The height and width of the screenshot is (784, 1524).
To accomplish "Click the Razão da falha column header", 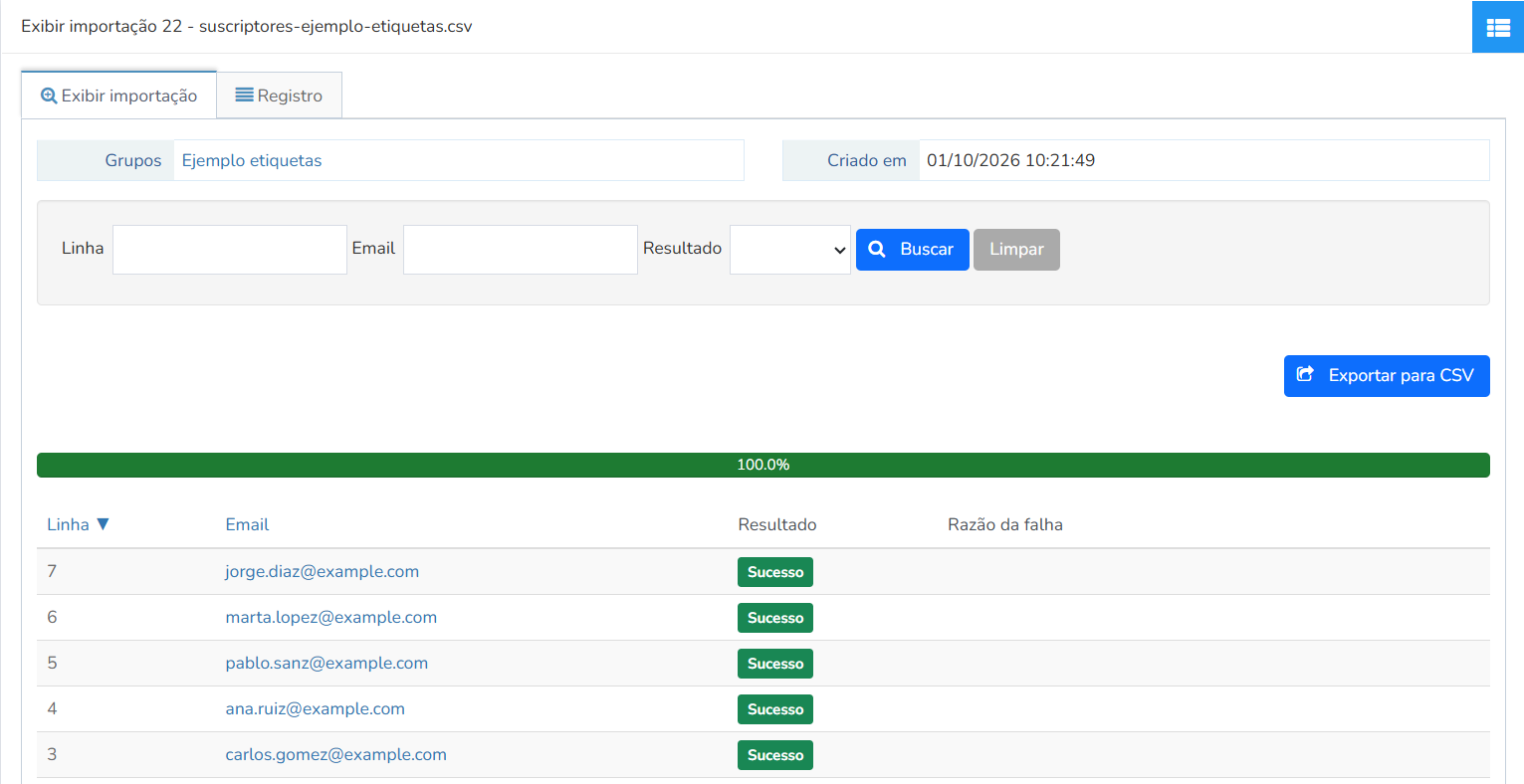I will (1005, 524).
